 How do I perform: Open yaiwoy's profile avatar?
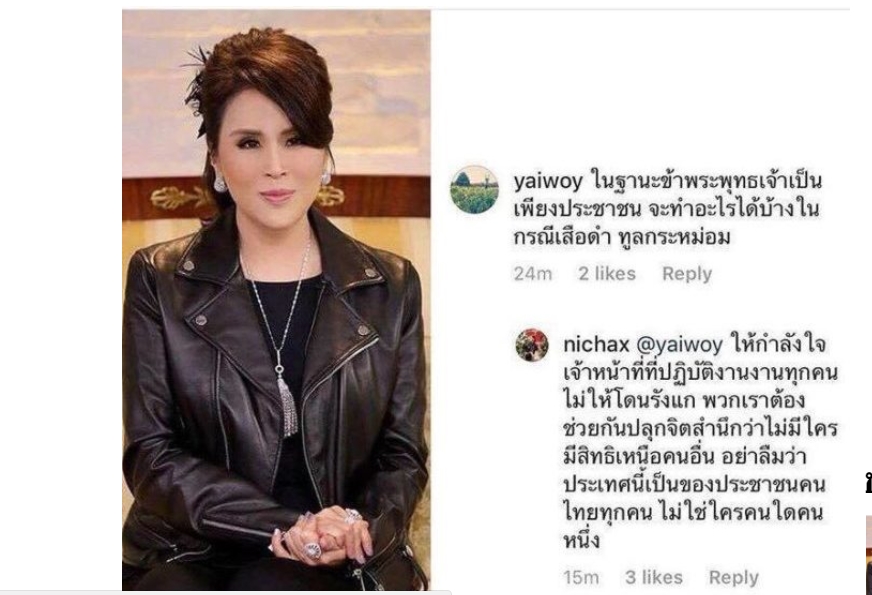(x=474, y=190)
